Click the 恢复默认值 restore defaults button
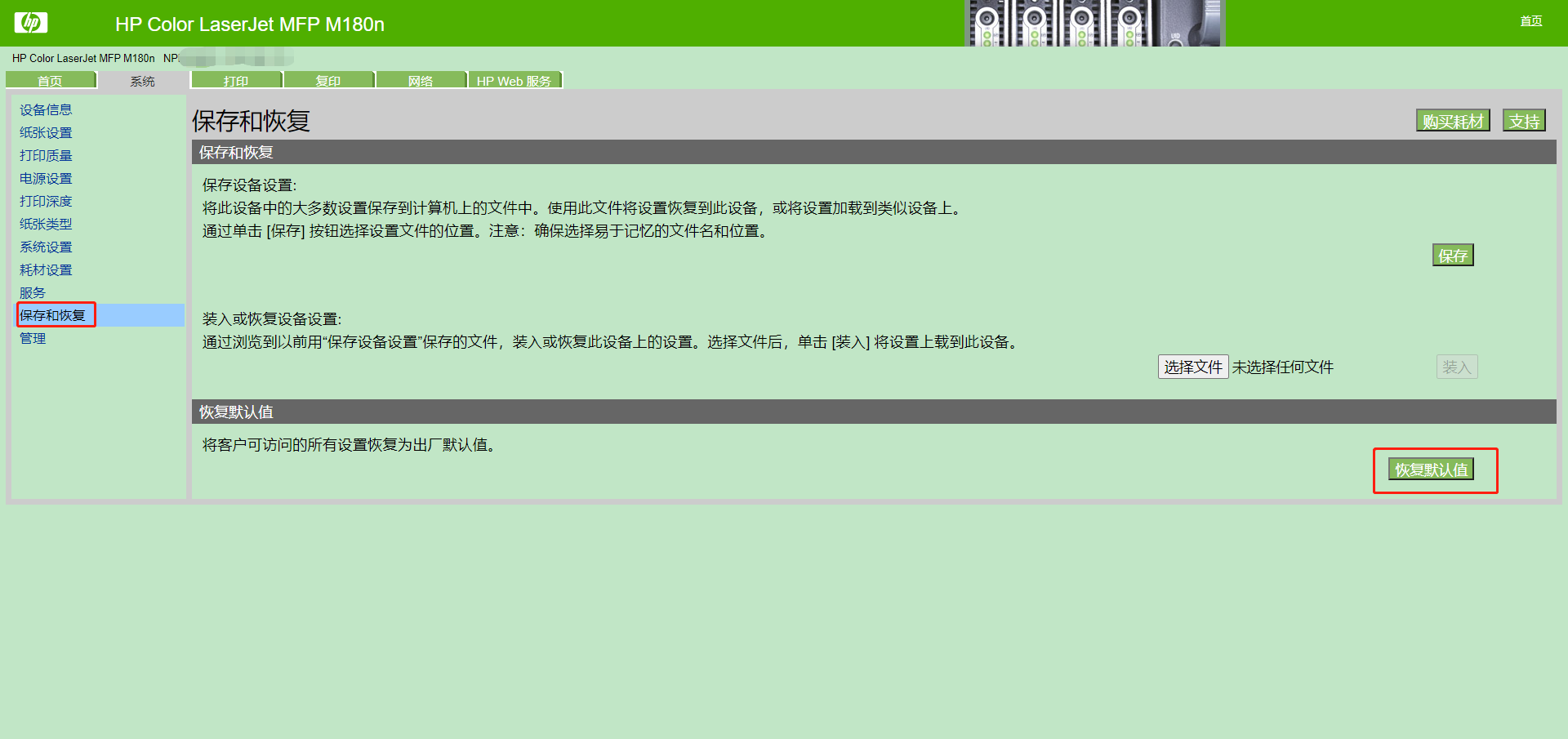The image size is (1568, 739). click(1431, 470)
